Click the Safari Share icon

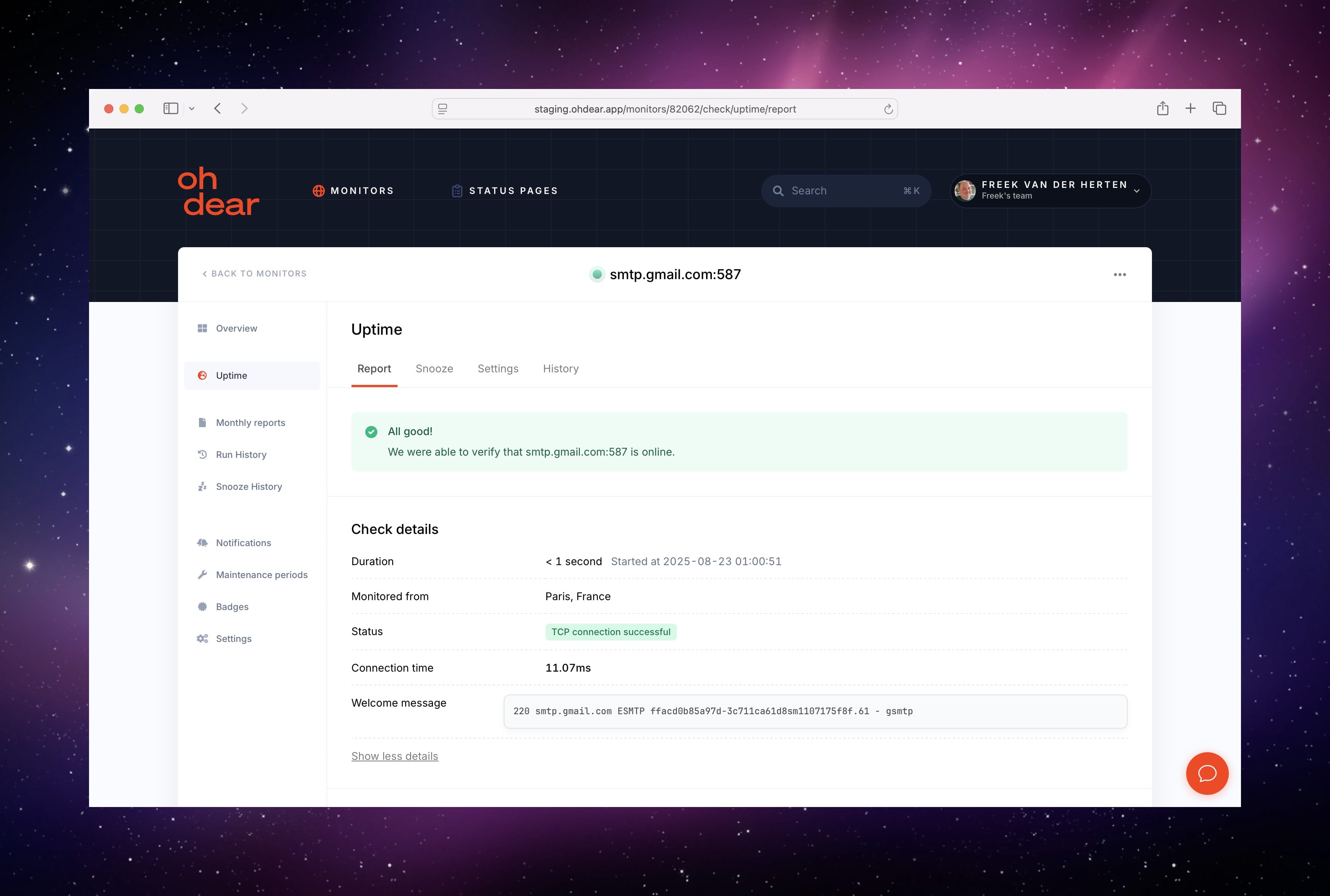click(1163, 108)
